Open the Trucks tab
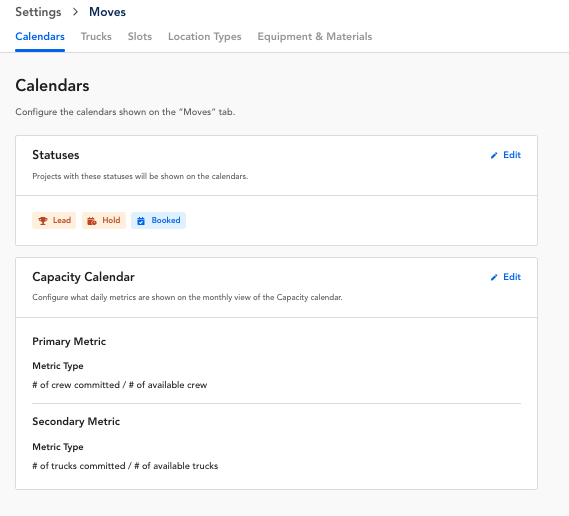The image size is (569, 516). tap(96, 37)
